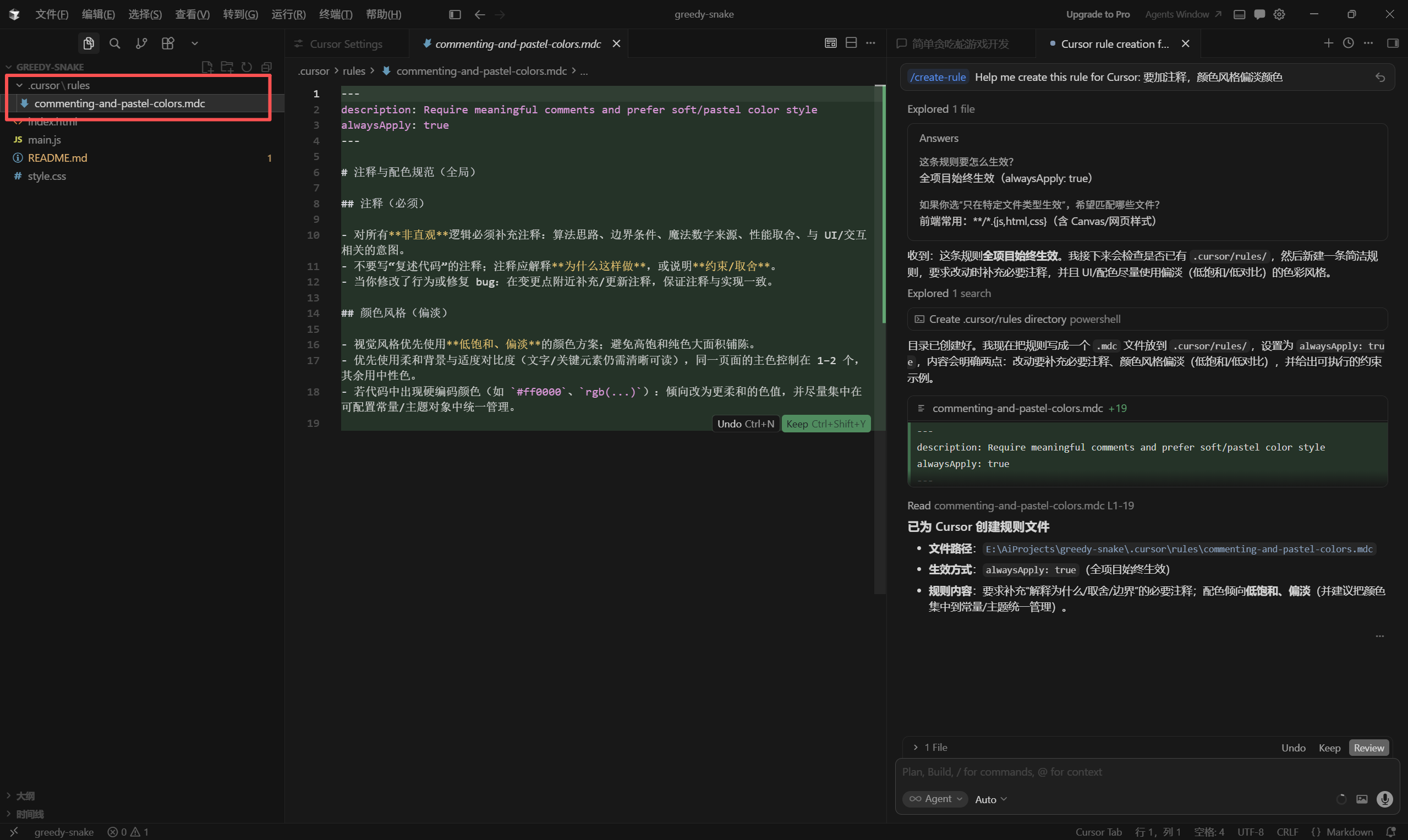The image size is (1408, 840).
Task: Expand the 1 File changes list
Action: (x=929, y=747)
